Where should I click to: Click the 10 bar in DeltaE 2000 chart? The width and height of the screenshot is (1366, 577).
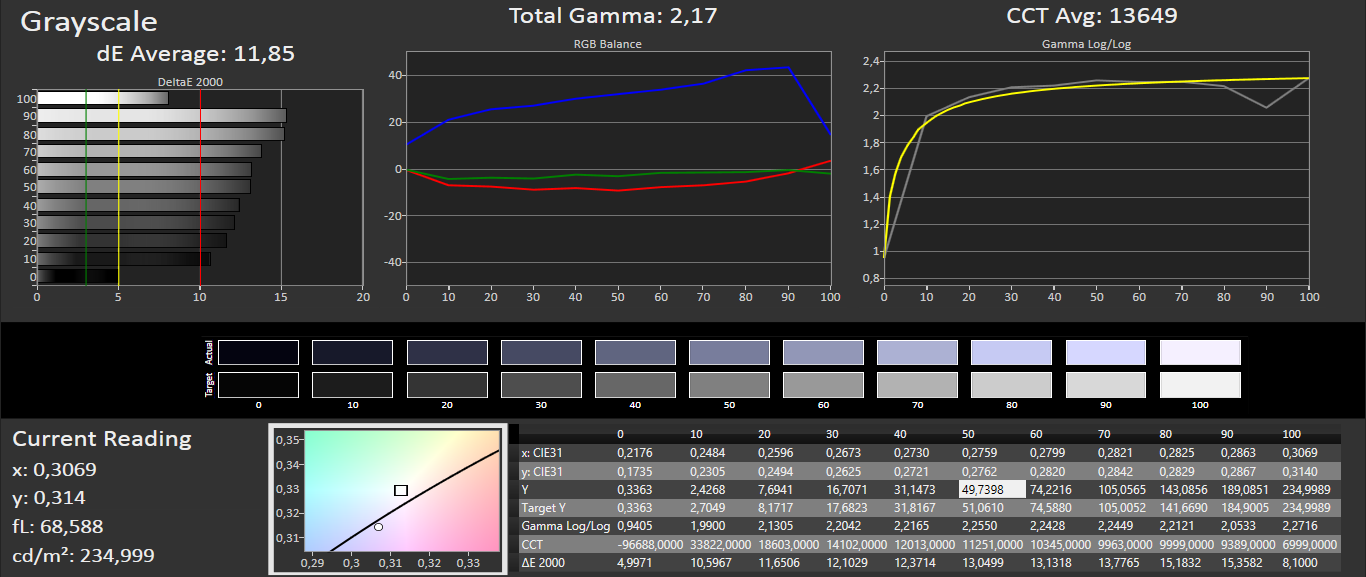tap(123, 259)
